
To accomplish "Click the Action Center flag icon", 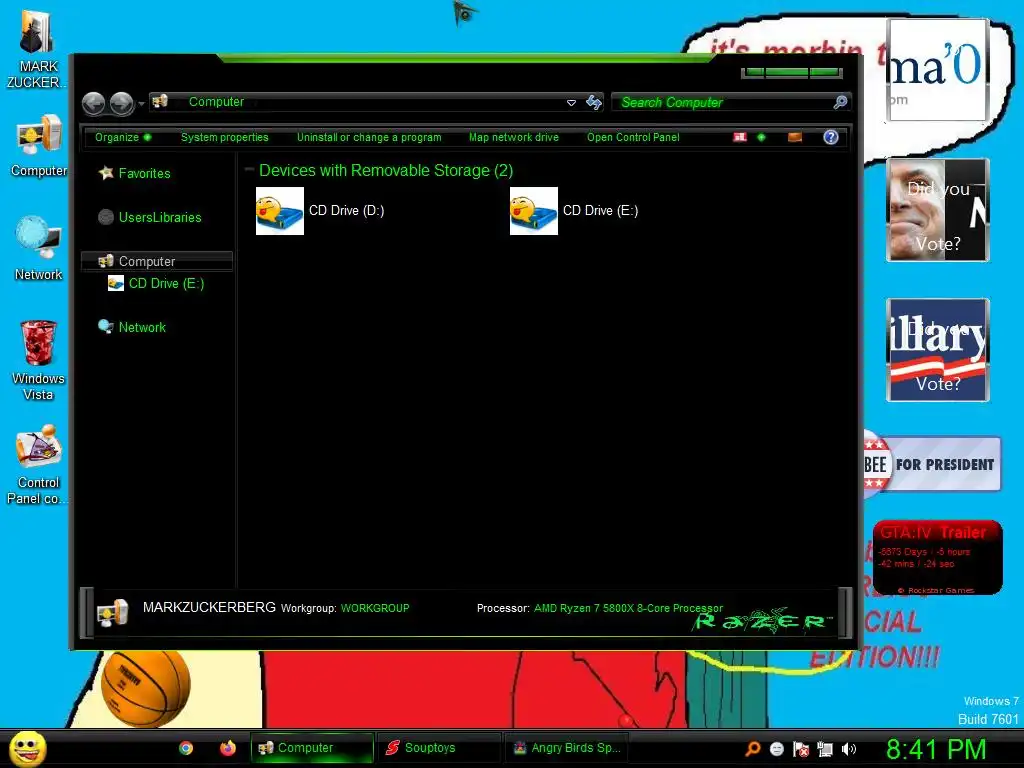I will (801, 749).
